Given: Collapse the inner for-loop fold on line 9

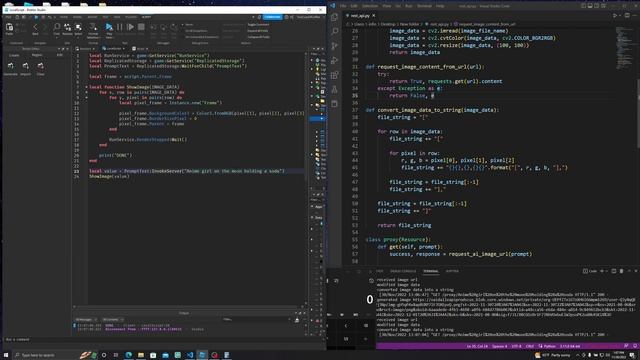Looking at the screenshot, I should click(x=86, y=98).
